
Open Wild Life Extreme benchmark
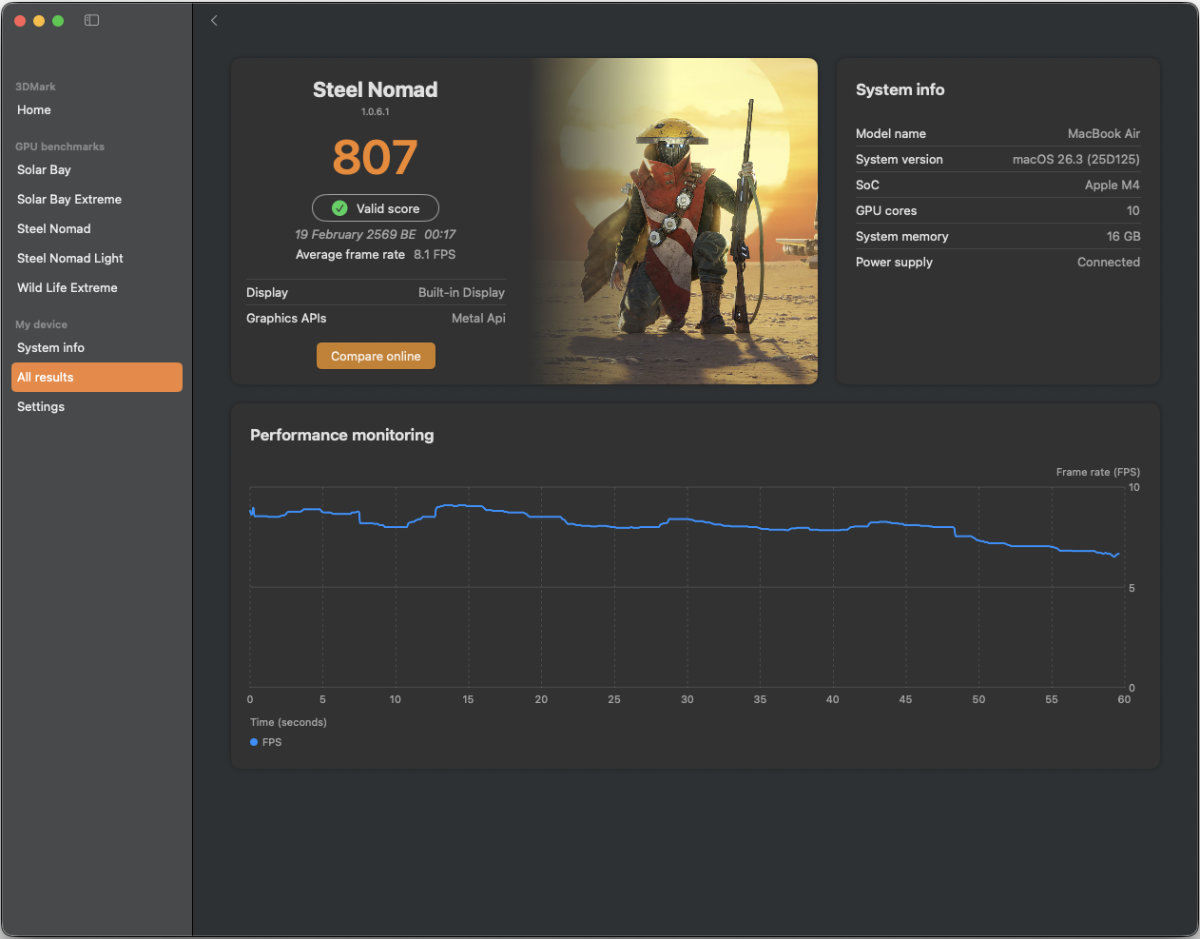(x=67, y=288)
